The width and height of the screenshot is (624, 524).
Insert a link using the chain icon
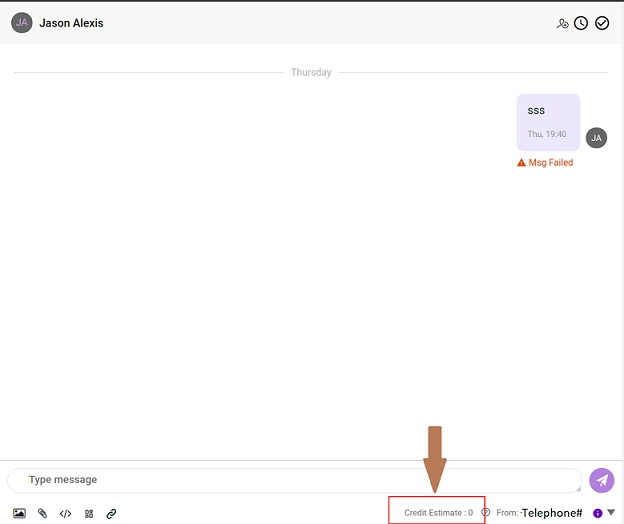pos(111,514)
